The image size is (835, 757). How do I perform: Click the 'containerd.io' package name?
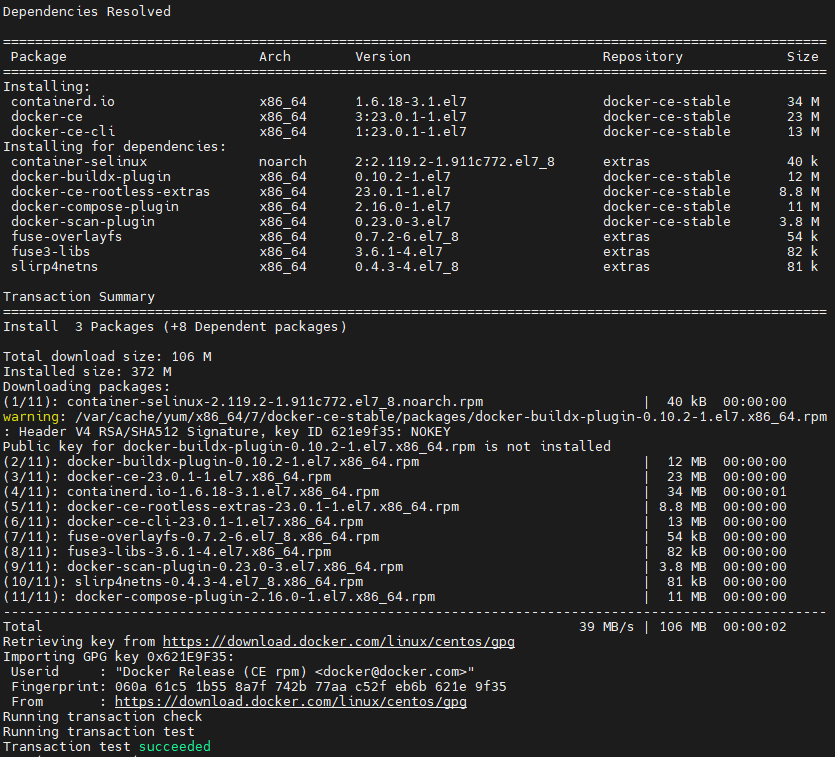click(x=63, y=102)
